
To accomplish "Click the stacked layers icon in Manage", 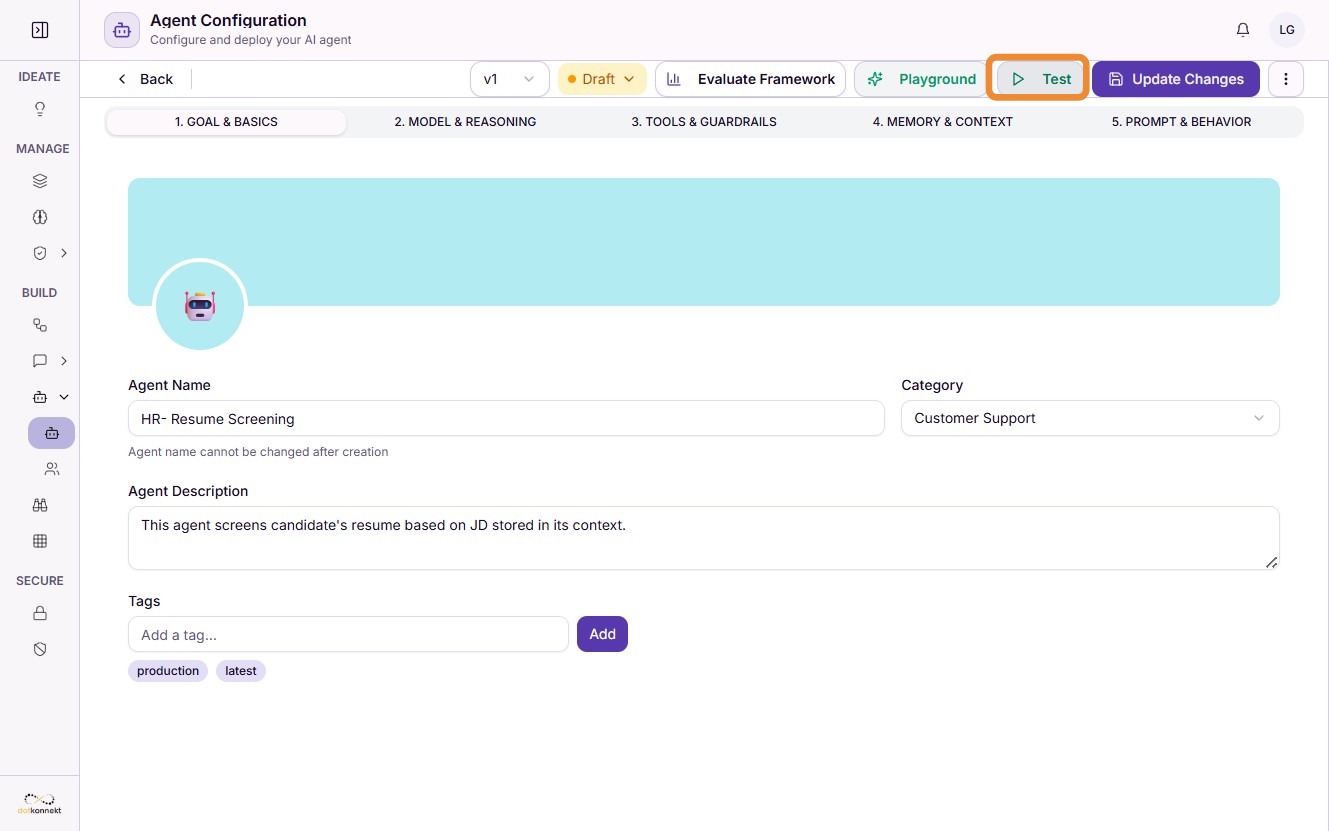I will (40, 181).
